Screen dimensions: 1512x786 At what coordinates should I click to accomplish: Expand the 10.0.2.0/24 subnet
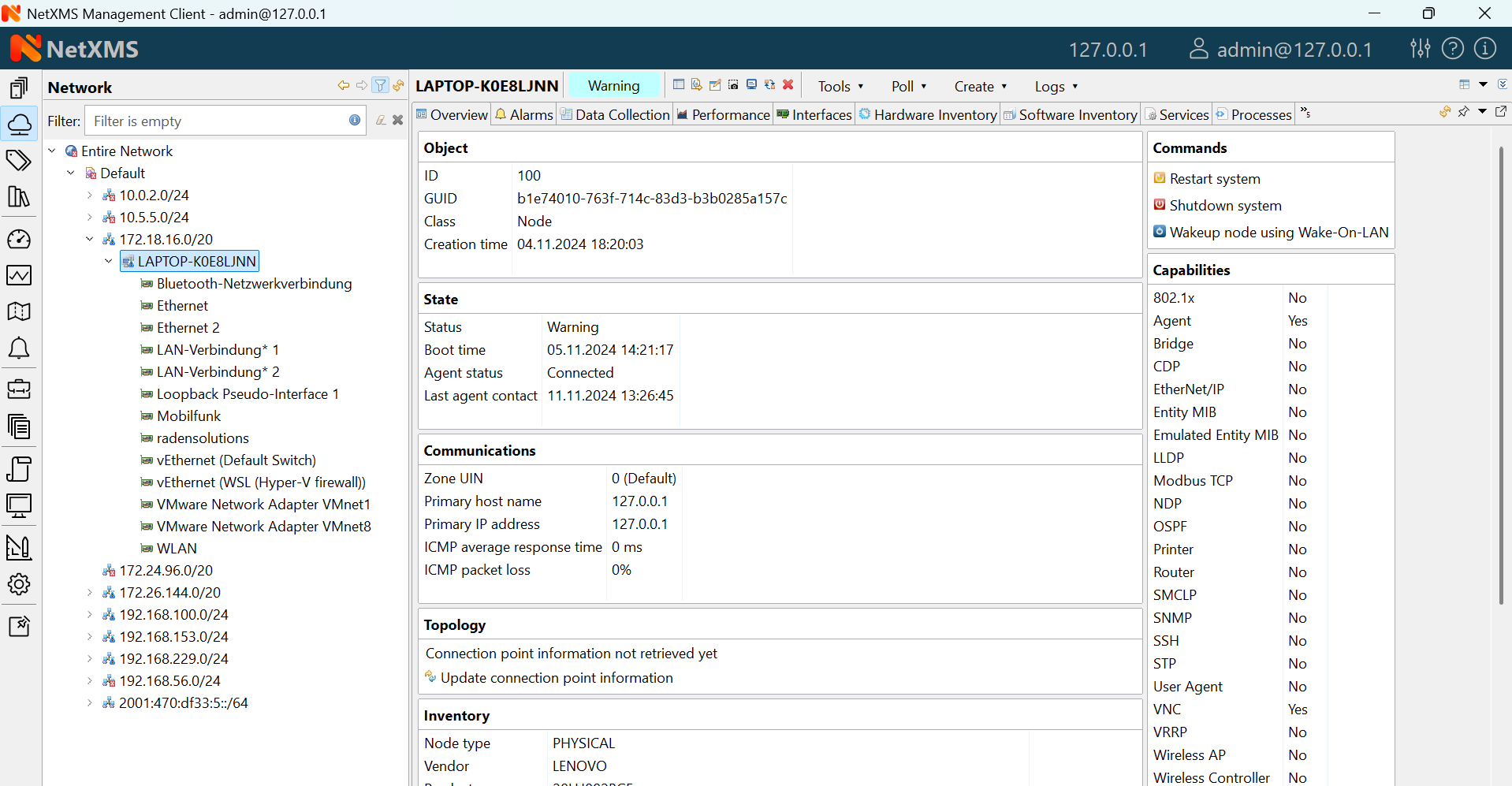90,195
